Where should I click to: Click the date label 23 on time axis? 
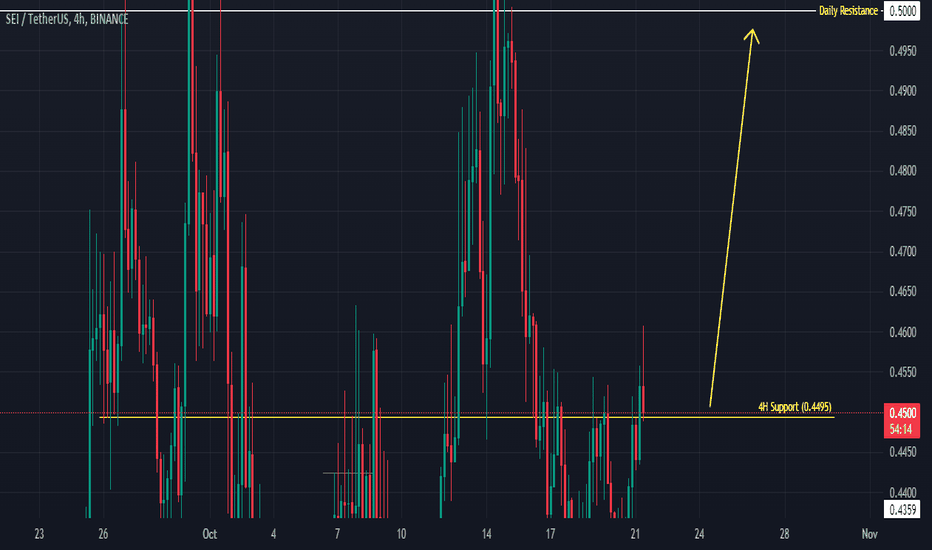[39, 534]
